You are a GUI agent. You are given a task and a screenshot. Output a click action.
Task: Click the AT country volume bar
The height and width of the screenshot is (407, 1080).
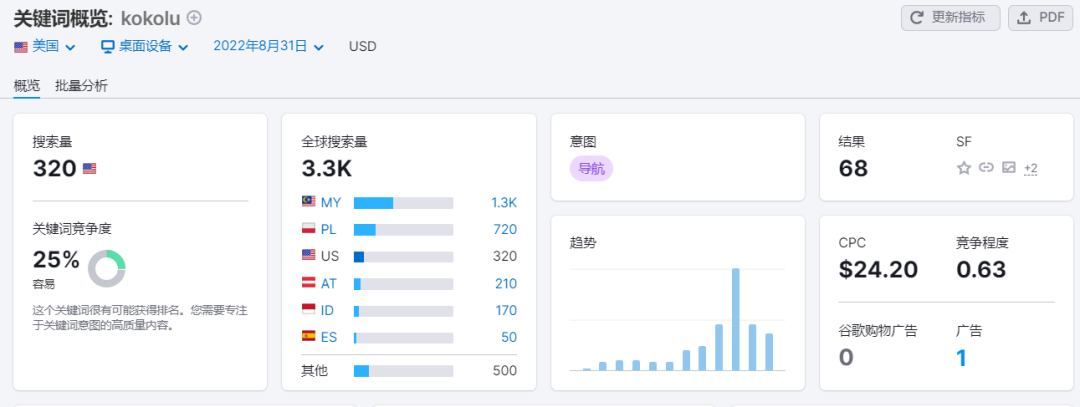tap(403, 283)
